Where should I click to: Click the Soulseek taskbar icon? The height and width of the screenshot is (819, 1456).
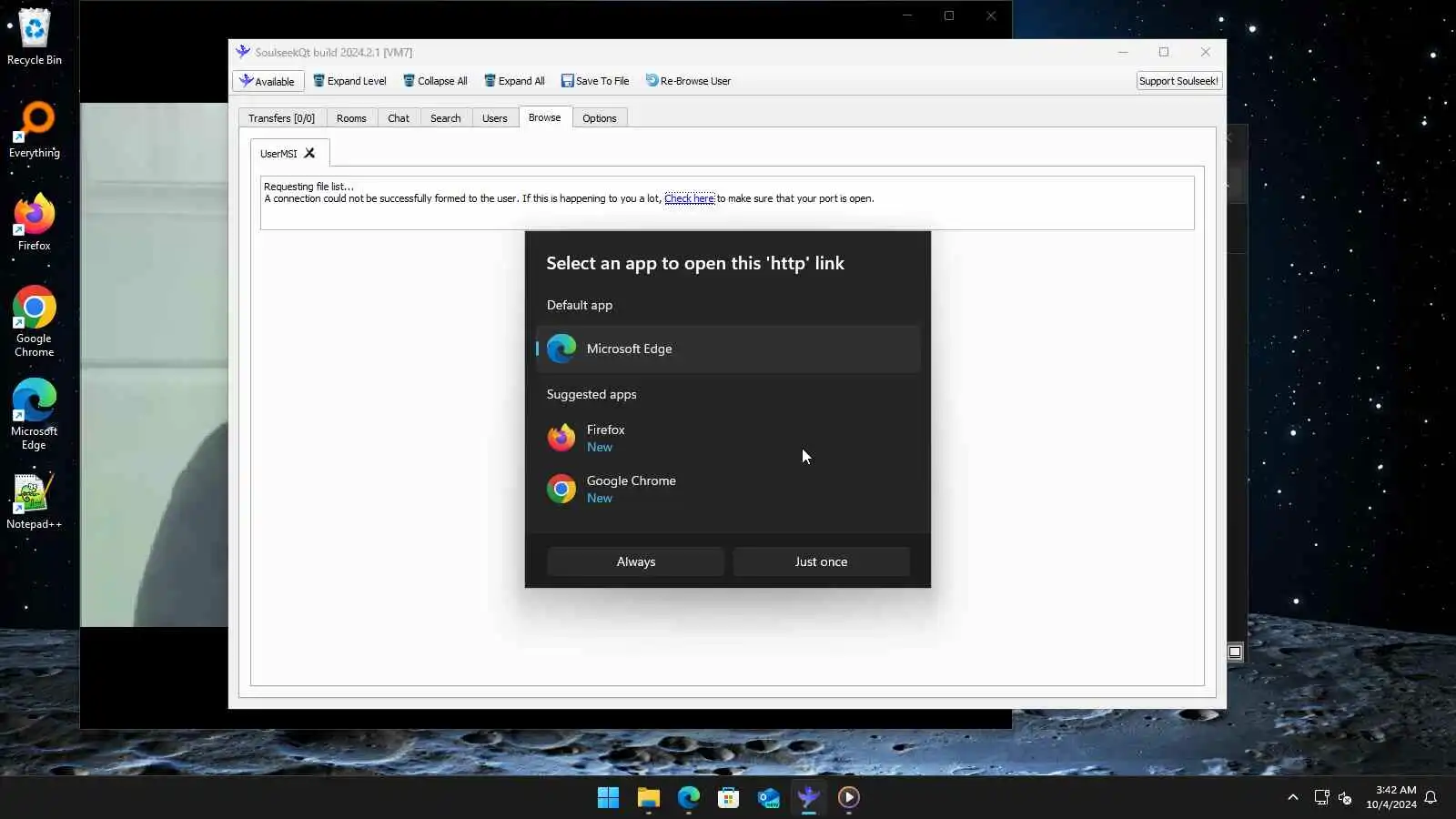808,798
